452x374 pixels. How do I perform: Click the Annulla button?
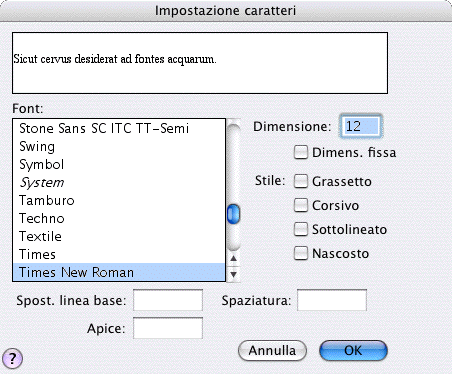click(x=272, y=351)
